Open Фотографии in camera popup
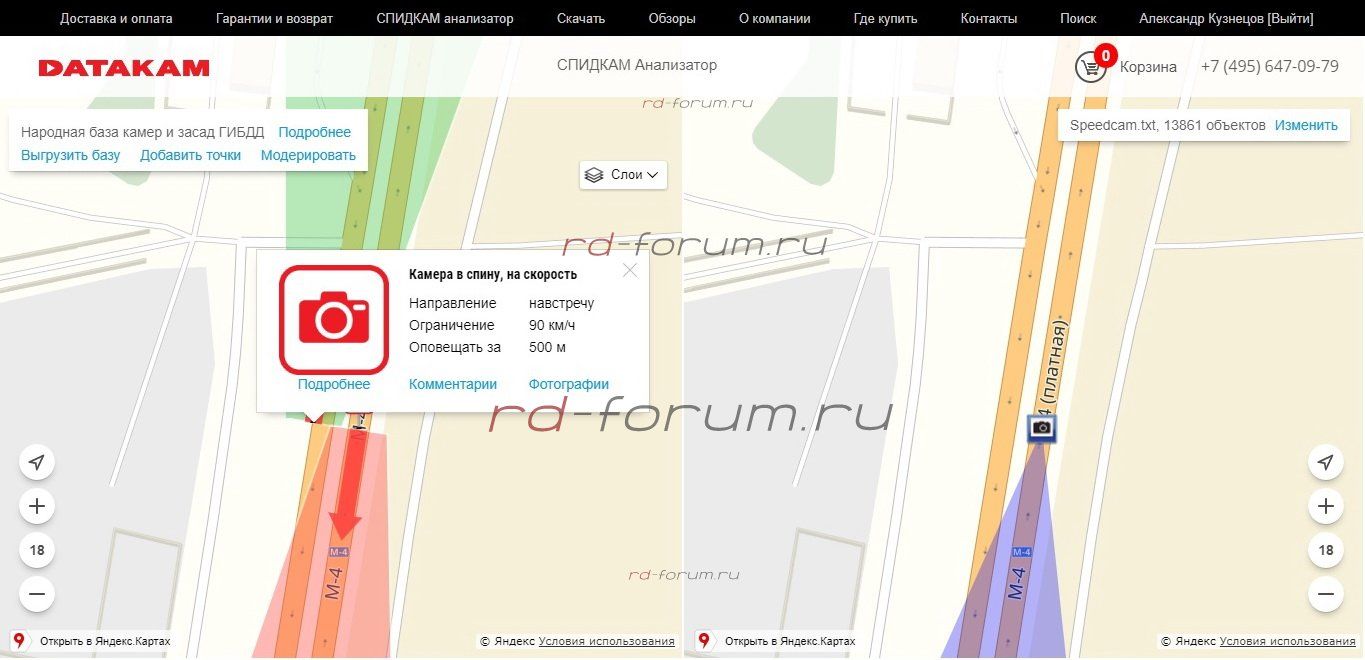Image resolution: width=1365 pixels, height=660 pixels. point(569,384)
